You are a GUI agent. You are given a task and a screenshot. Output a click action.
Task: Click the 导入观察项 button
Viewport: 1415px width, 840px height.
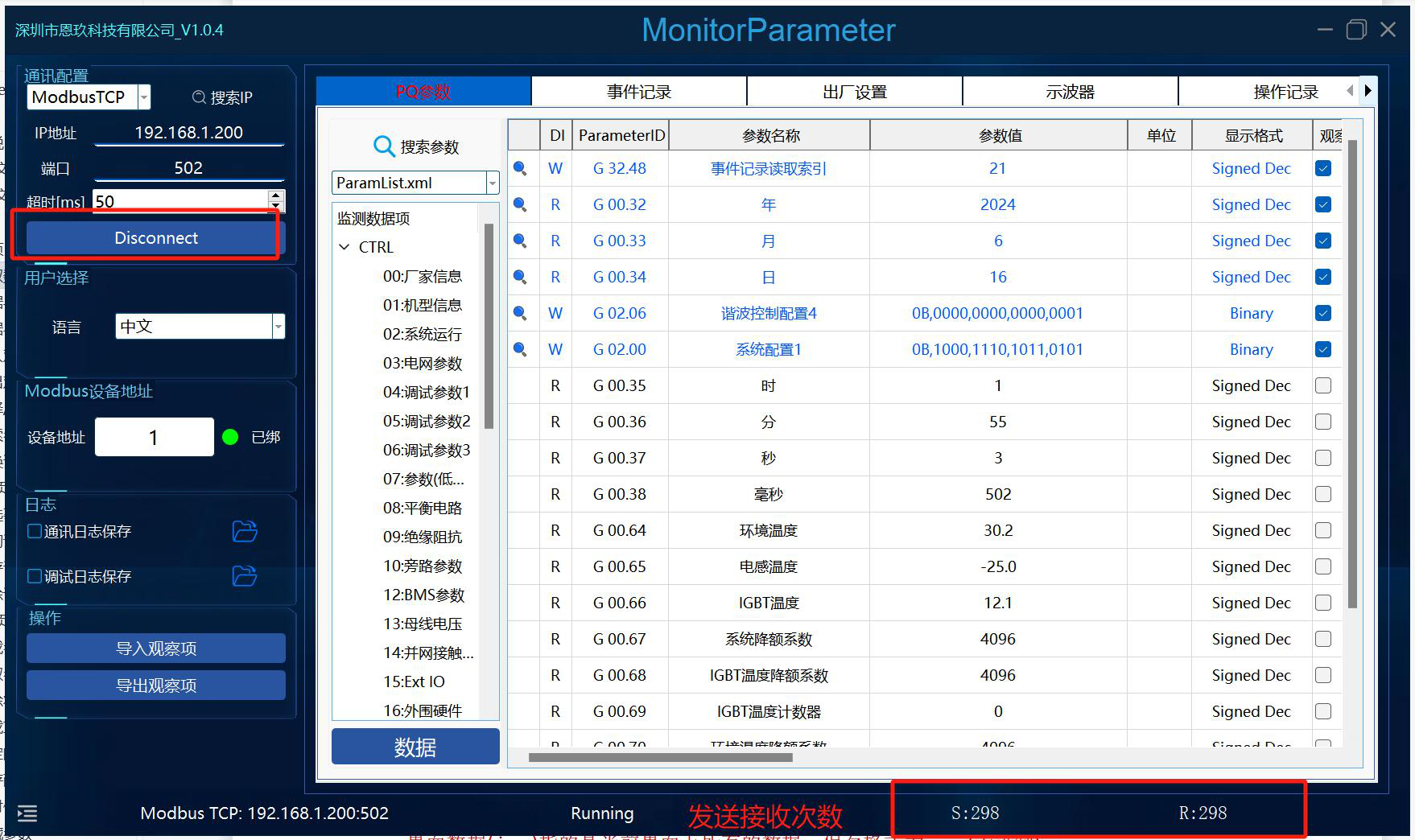coord(156,649)
